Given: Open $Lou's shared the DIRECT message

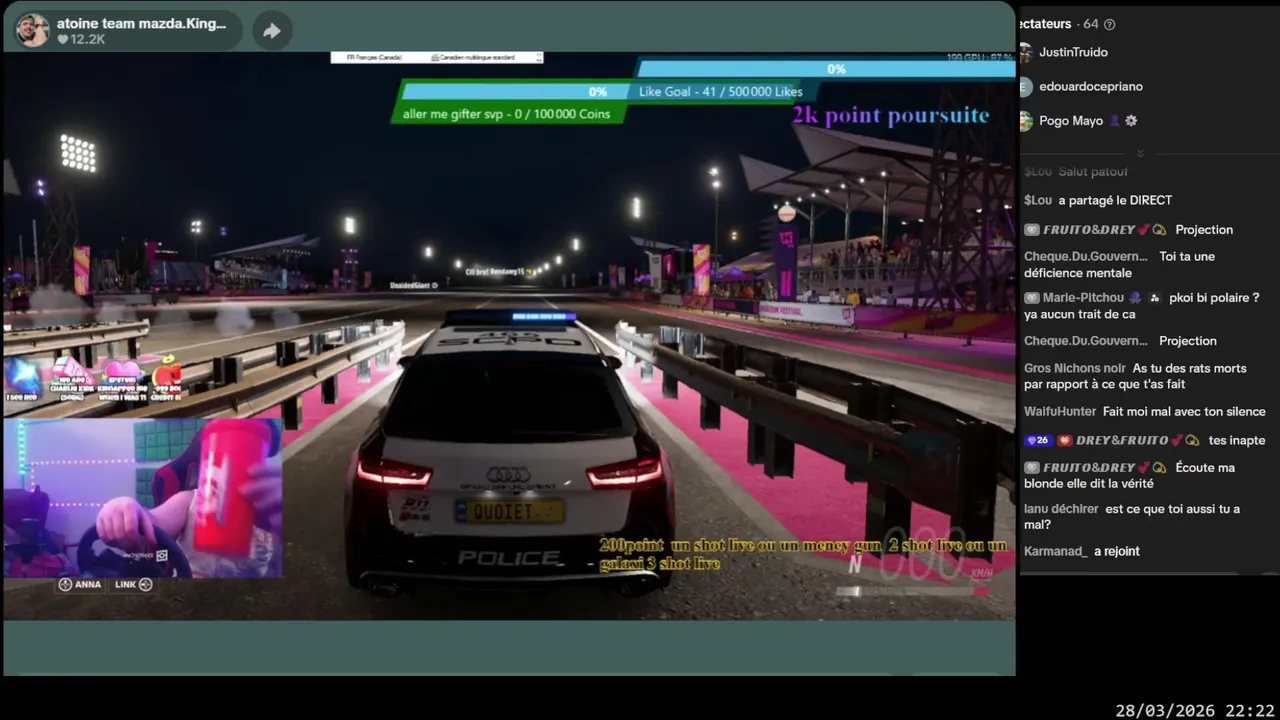Looking at the screenshot, I should pos(1098,200).
